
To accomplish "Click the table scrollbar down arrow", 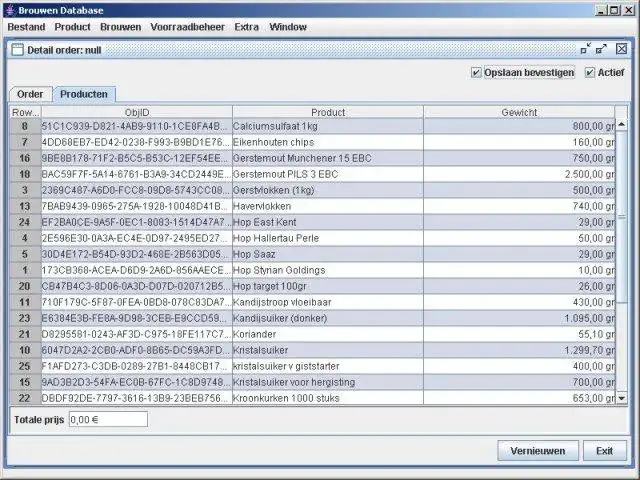I will [622, 398].
